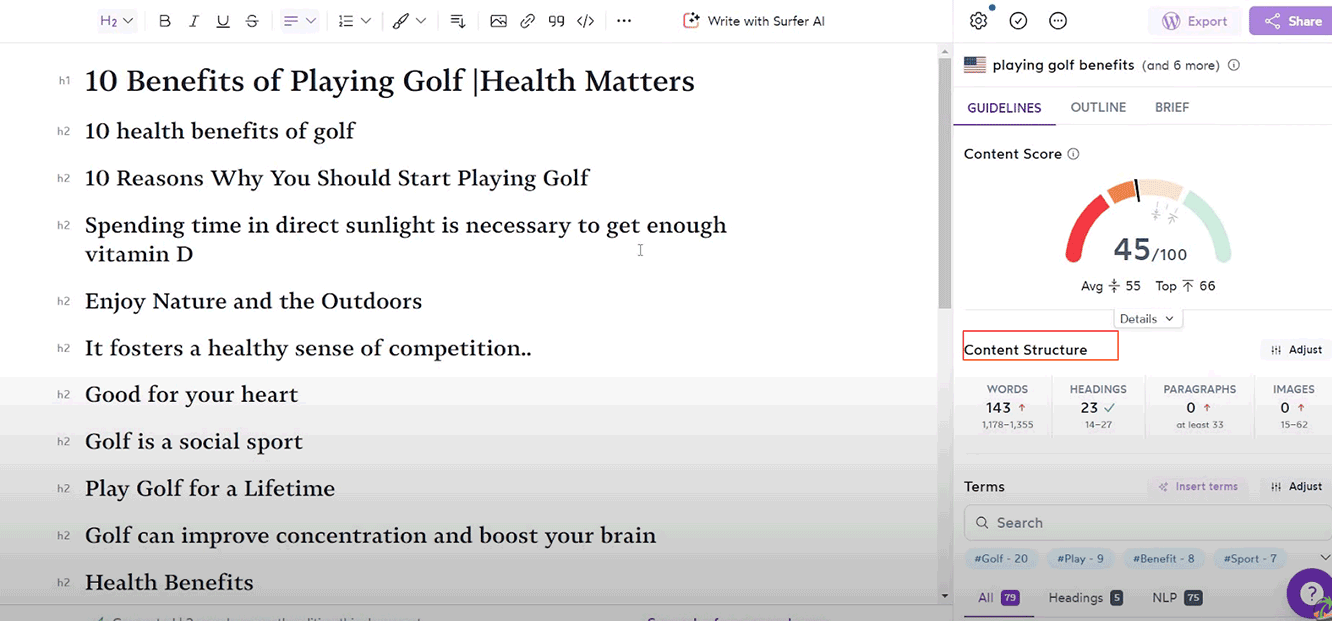Click the Top 66 score label
The image size is (1332, 621).
point(1185,286)
